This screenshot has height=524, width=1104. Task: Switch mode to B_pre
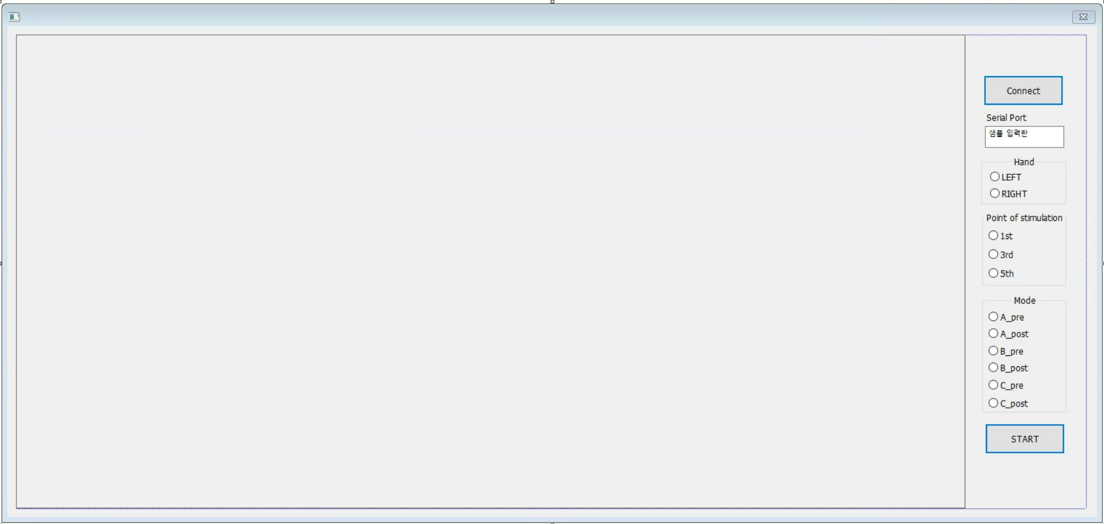[x=1006, y=351]
